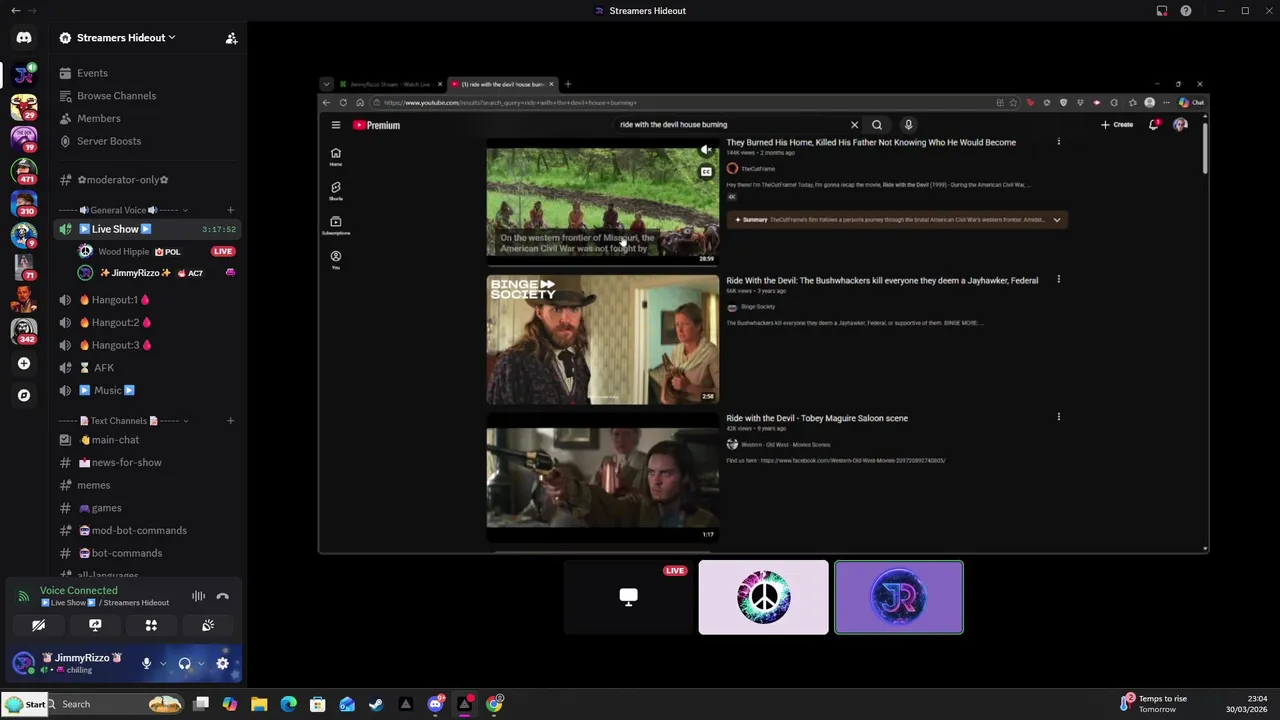Open Discord help icon in title bar
The image size is (1280, 720).
coord(1186,11)
